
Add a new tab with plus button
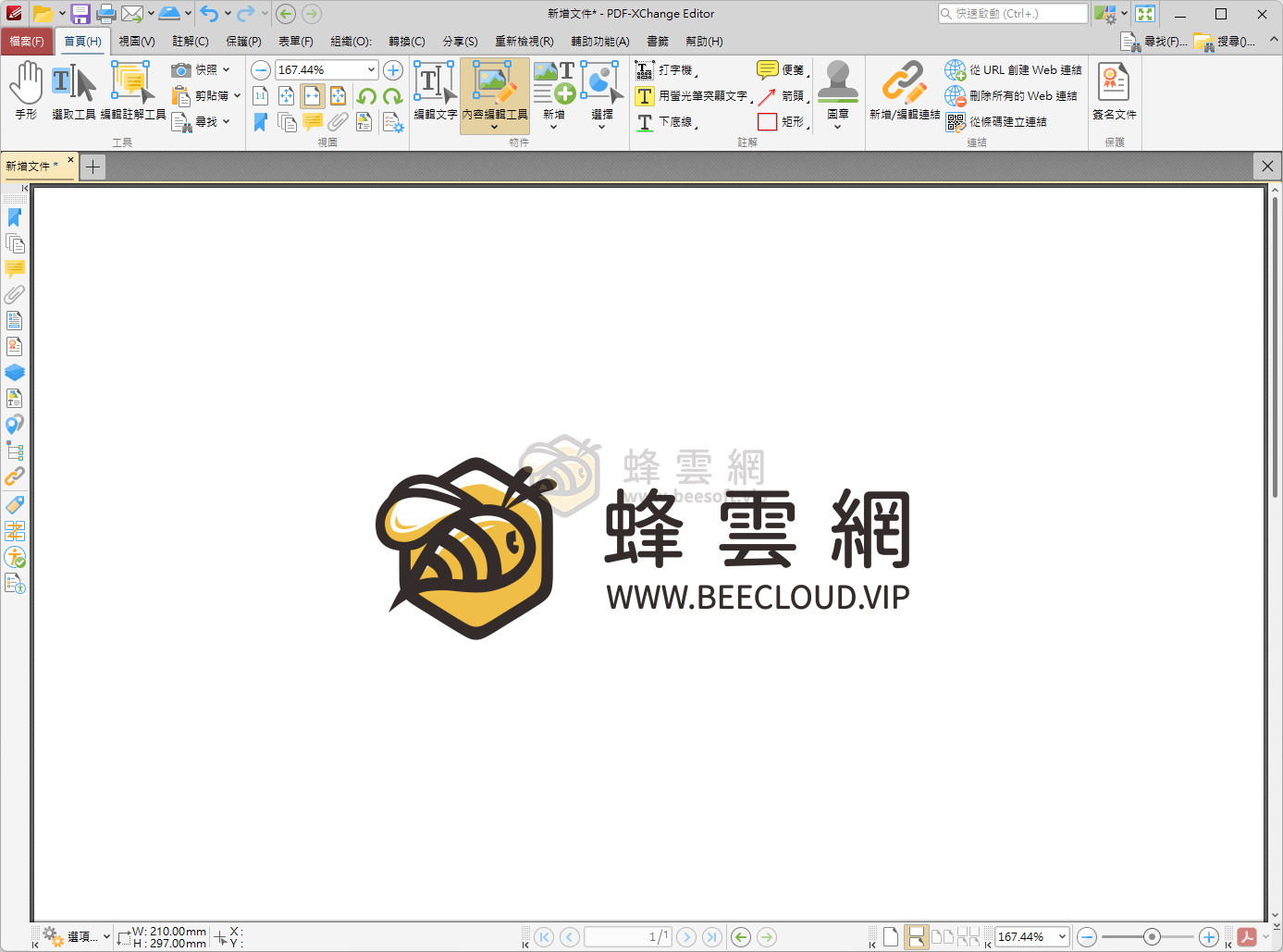[x=93, y=167]
